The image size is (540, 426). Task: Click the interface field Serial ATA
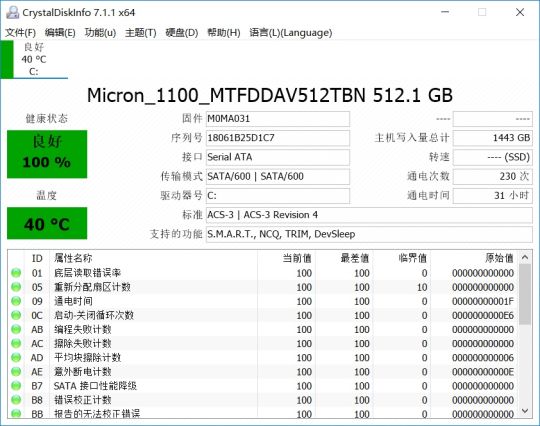[278, 157]
